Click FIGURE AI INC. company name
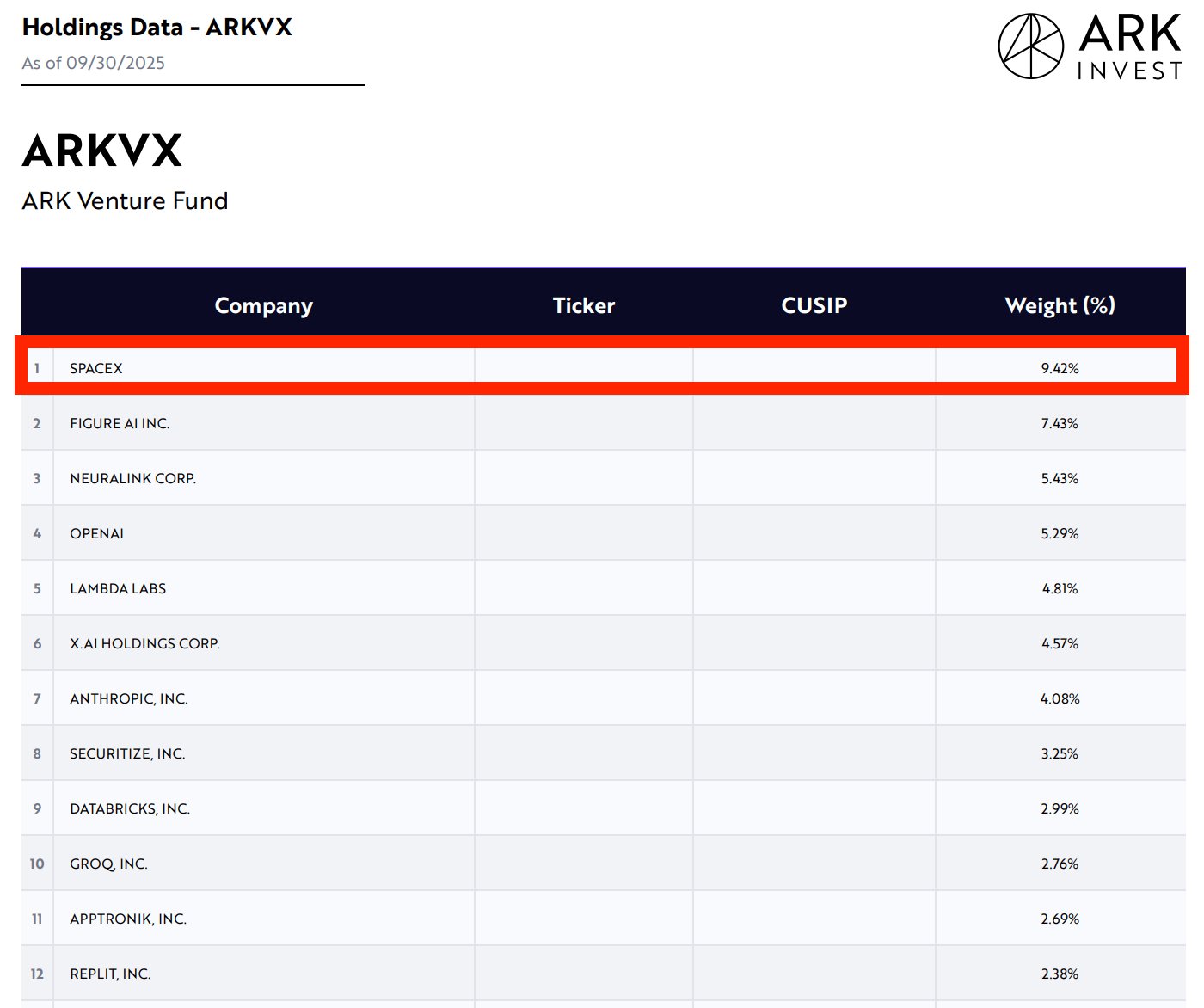1204x1008 pixels. (120, 423)
